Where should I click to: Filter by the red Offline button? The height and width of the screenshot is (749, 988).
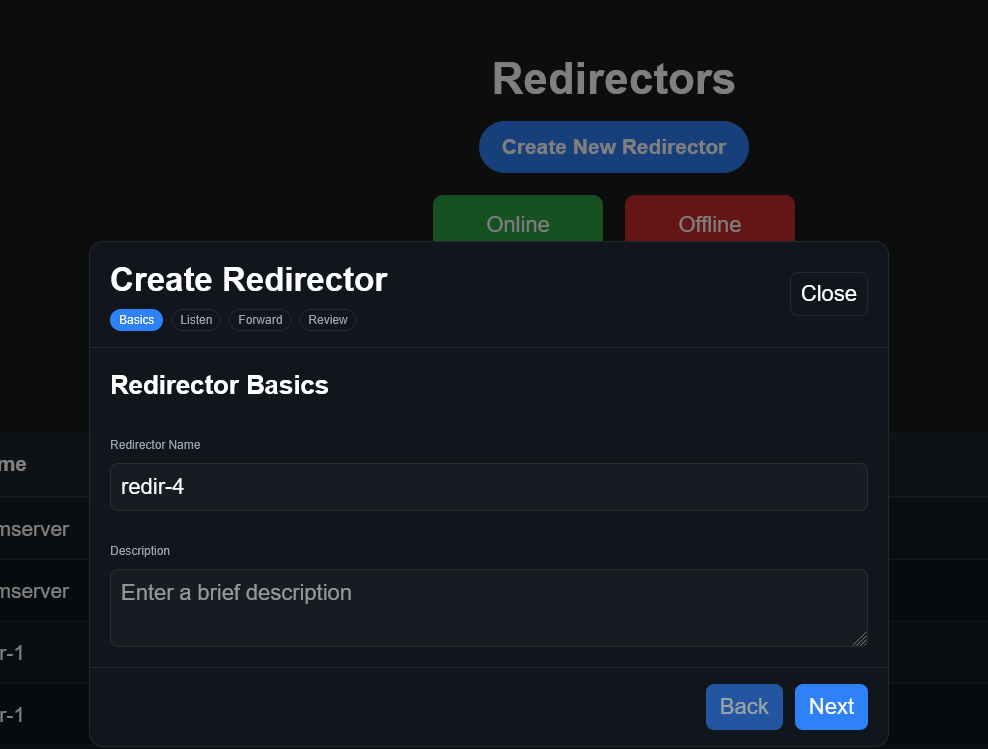pyautogui.click(x=709, y=219)
